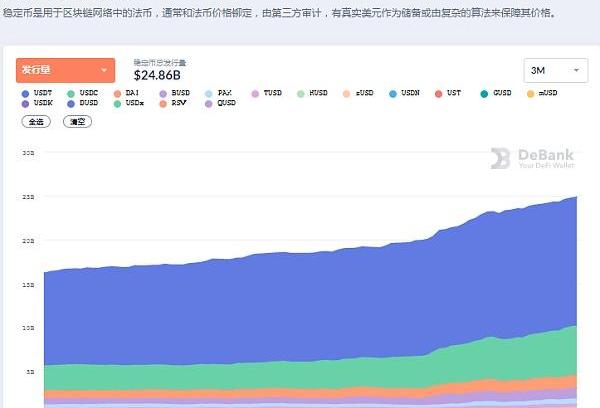Click the 30B y-axis label
This screenshot has height=408, width=600.
[x=28, y=153]
